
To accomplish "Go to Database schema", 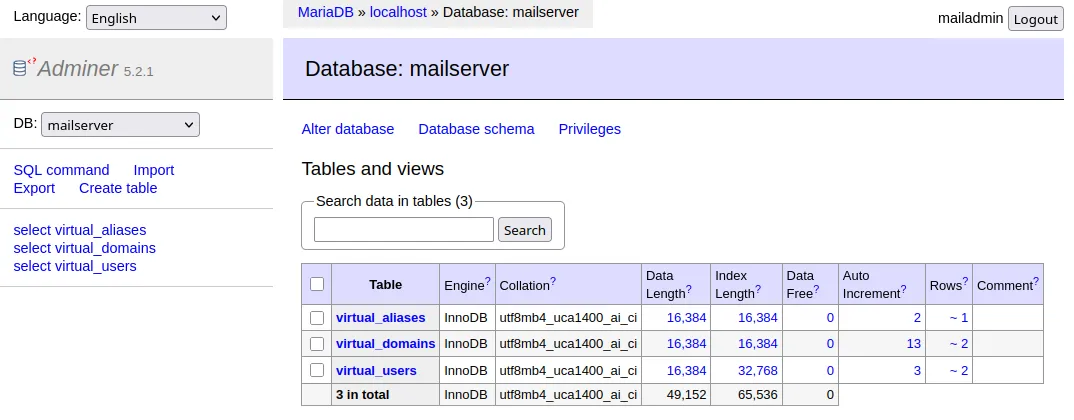I will tap(476, 129).
